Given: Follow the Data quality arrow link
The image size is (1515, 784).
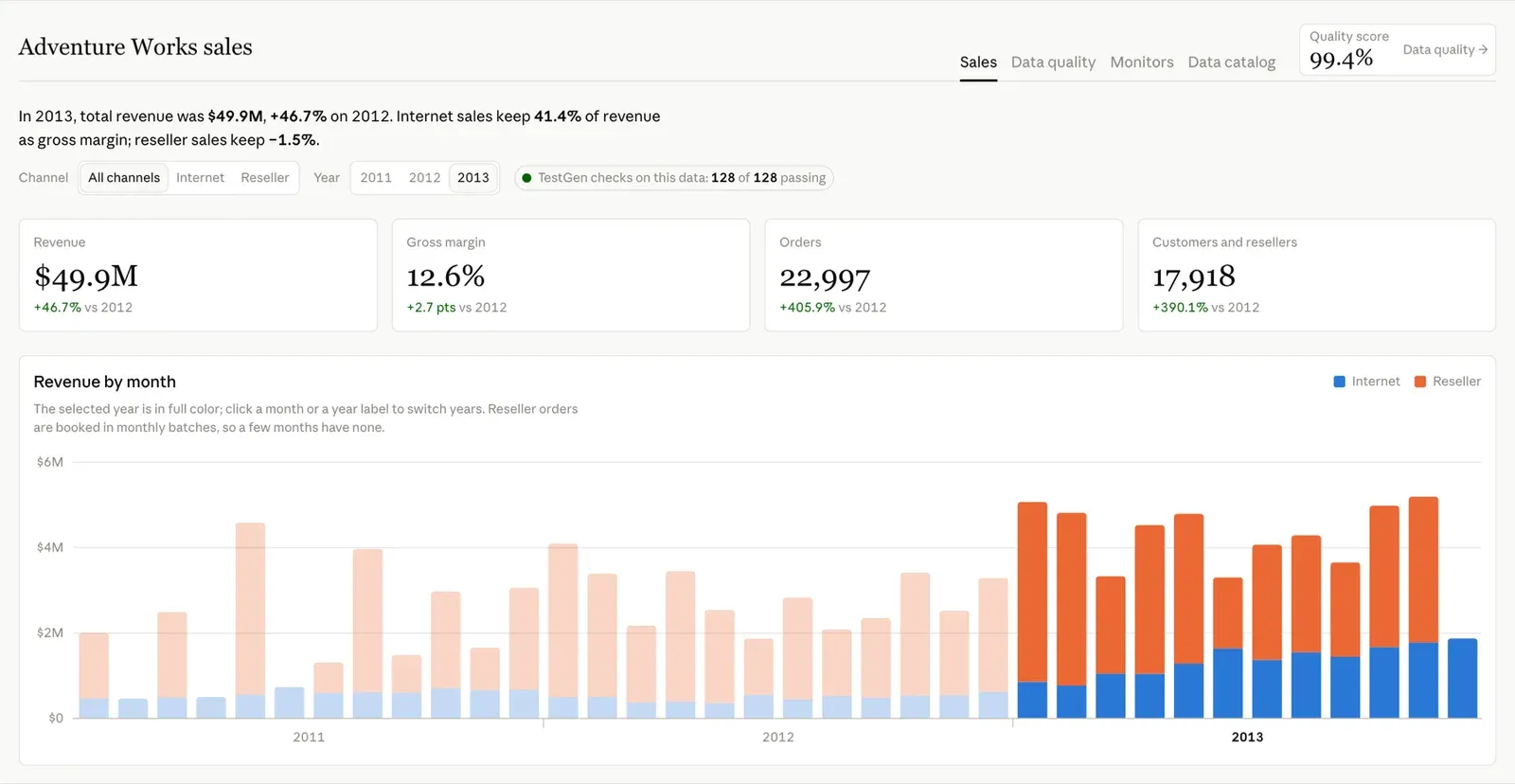Looking at the screenshot, I should coord(1445,49).
